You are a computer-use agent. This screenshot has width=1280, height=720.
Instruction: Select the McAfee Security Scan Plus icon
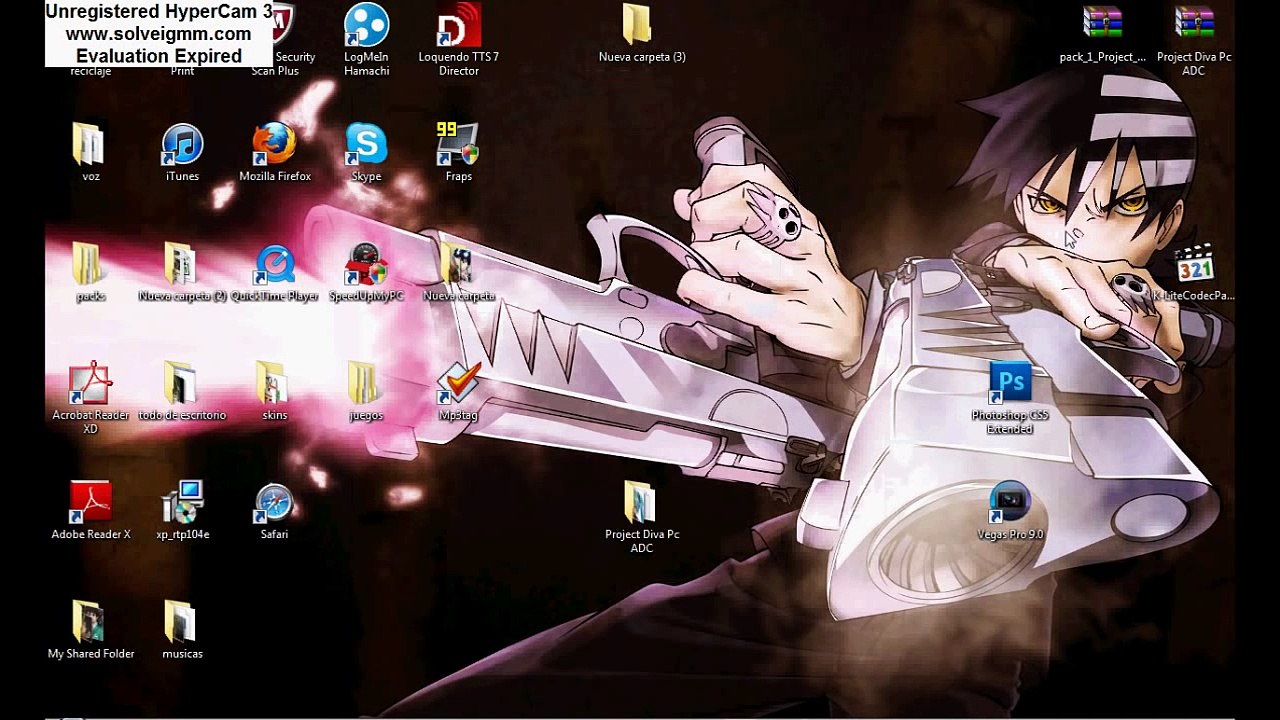(283, 25)
